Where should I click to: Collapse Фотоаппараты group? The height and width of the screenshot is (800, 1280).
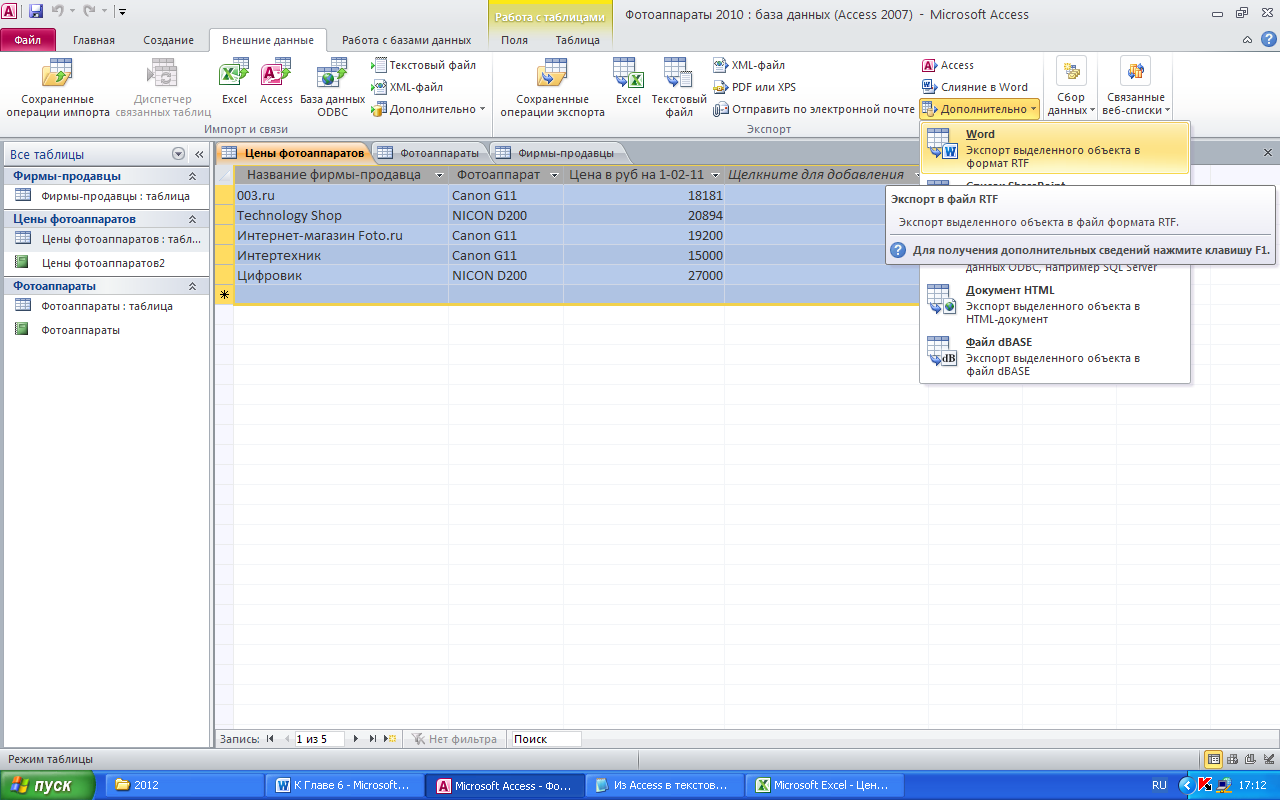tap(192, 286)
